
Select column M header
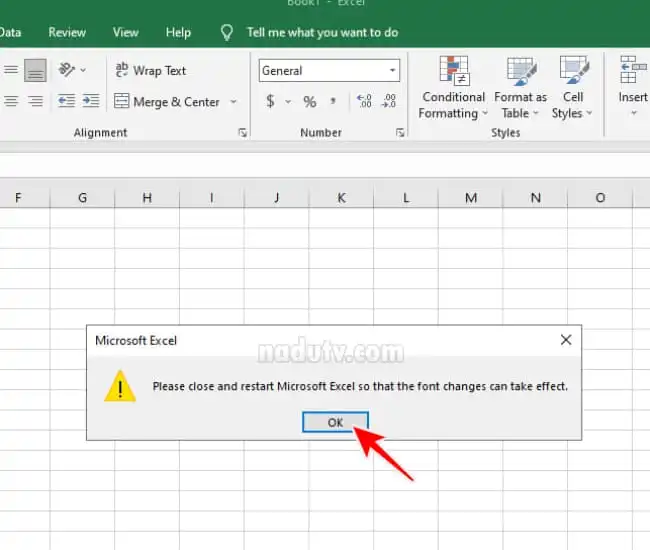tap(471, 198)
